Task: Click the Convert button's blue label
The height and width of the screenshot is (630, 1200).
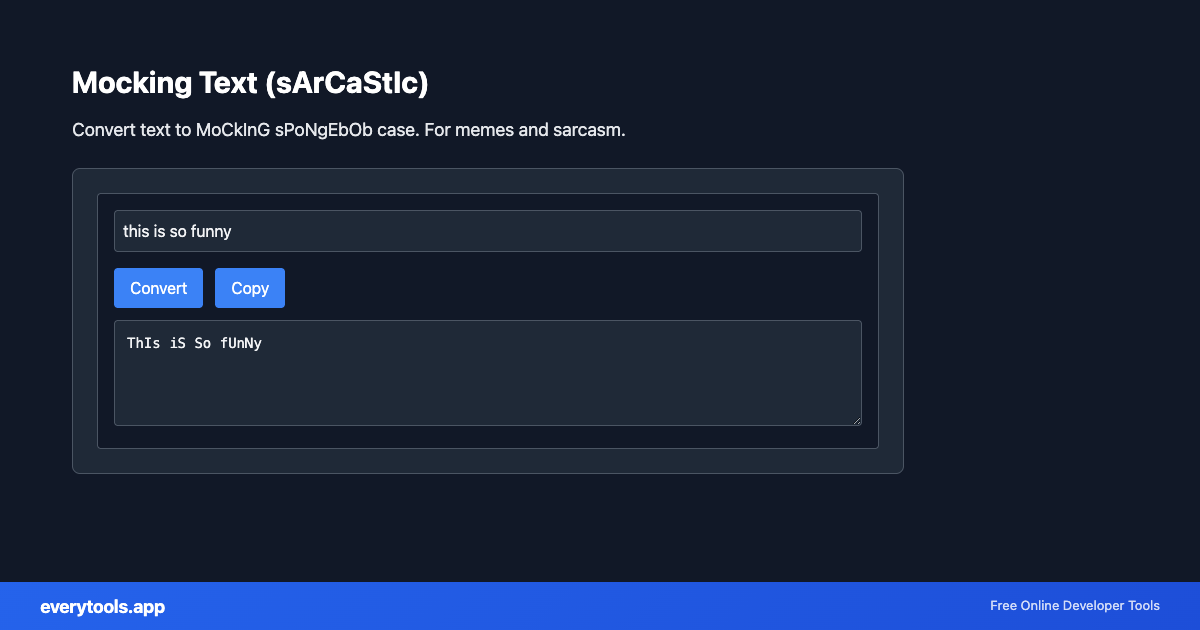Action: point(158,287)
